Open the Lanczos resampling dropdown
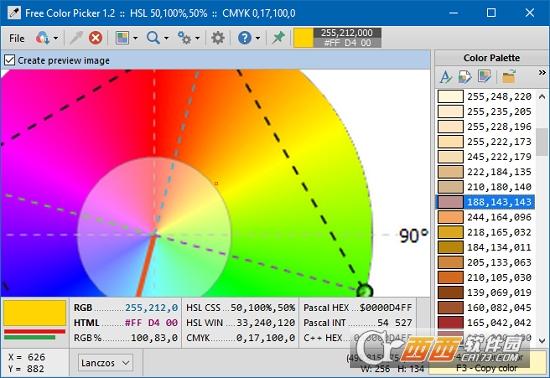Image resolution: width=550 pixels, height=378 pixels. click(x=106, y=363)
